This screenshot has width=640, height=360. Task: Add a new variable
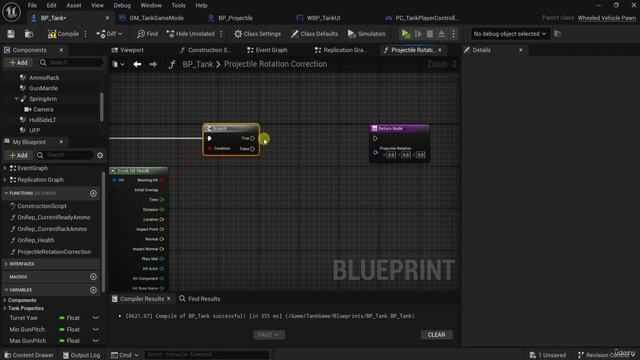pyautogui.click(x=93, y=290)
